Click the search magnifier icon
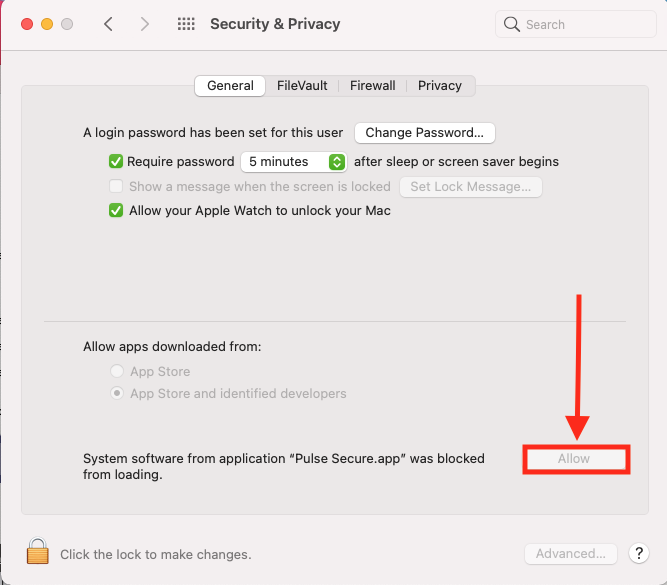667x585 pixels. point(512,24)
